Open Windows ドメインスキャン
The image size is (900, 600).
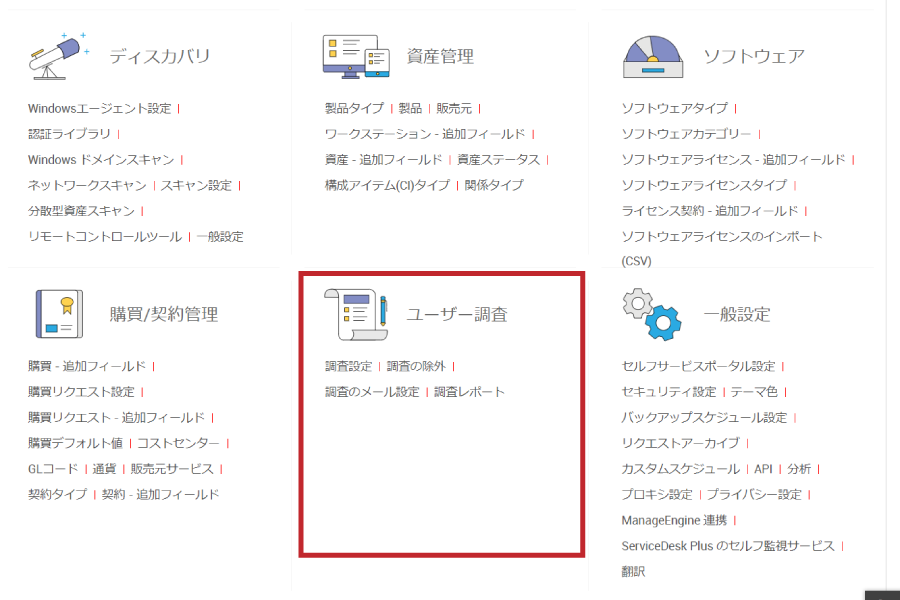click(x=101, y=160)
